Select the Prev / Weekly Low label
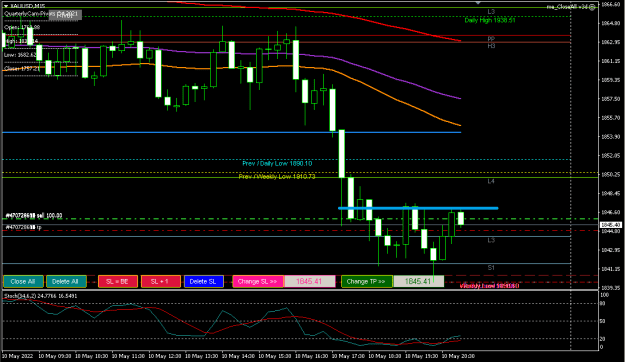The image size is (625, 362). tap(277, 176)
